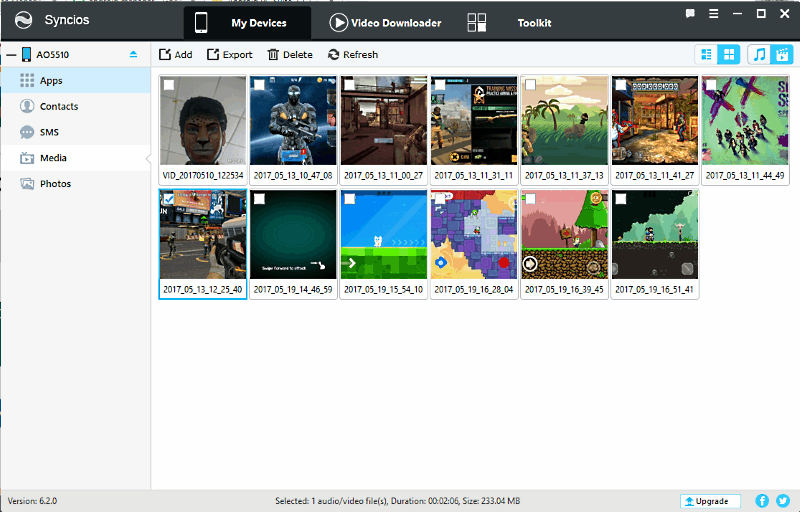Collapse the AO5510 device tree
This screenshot has height=512, width=800.
[x=11, y=55]
